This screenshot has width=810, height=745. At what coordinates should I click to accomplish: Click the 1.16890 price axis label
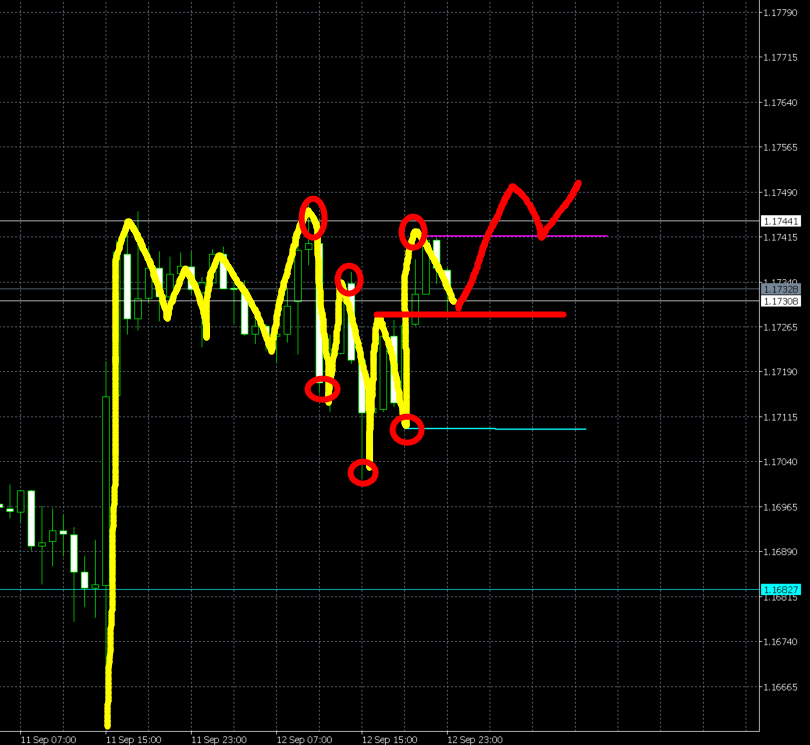[x=780, y=552]
